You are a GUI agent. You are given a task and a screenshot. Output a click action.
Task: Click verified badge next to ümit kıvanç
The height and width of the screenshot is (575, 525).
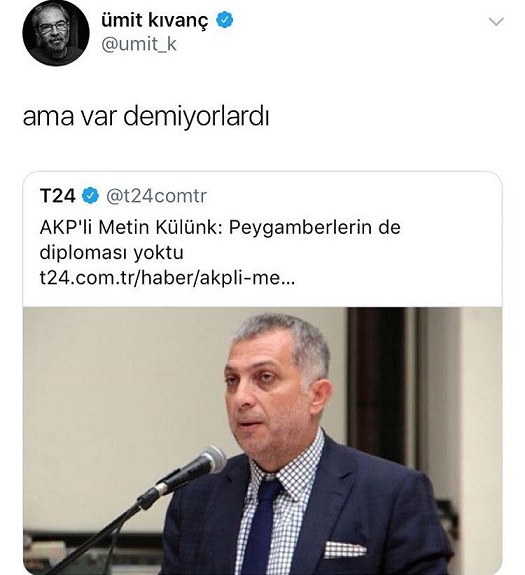[x=224, y=20]
